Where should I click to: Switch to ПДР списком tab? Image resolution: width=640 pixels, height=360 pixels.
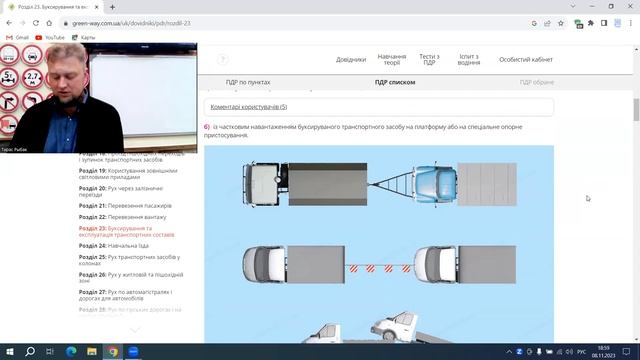pos(395,82)
